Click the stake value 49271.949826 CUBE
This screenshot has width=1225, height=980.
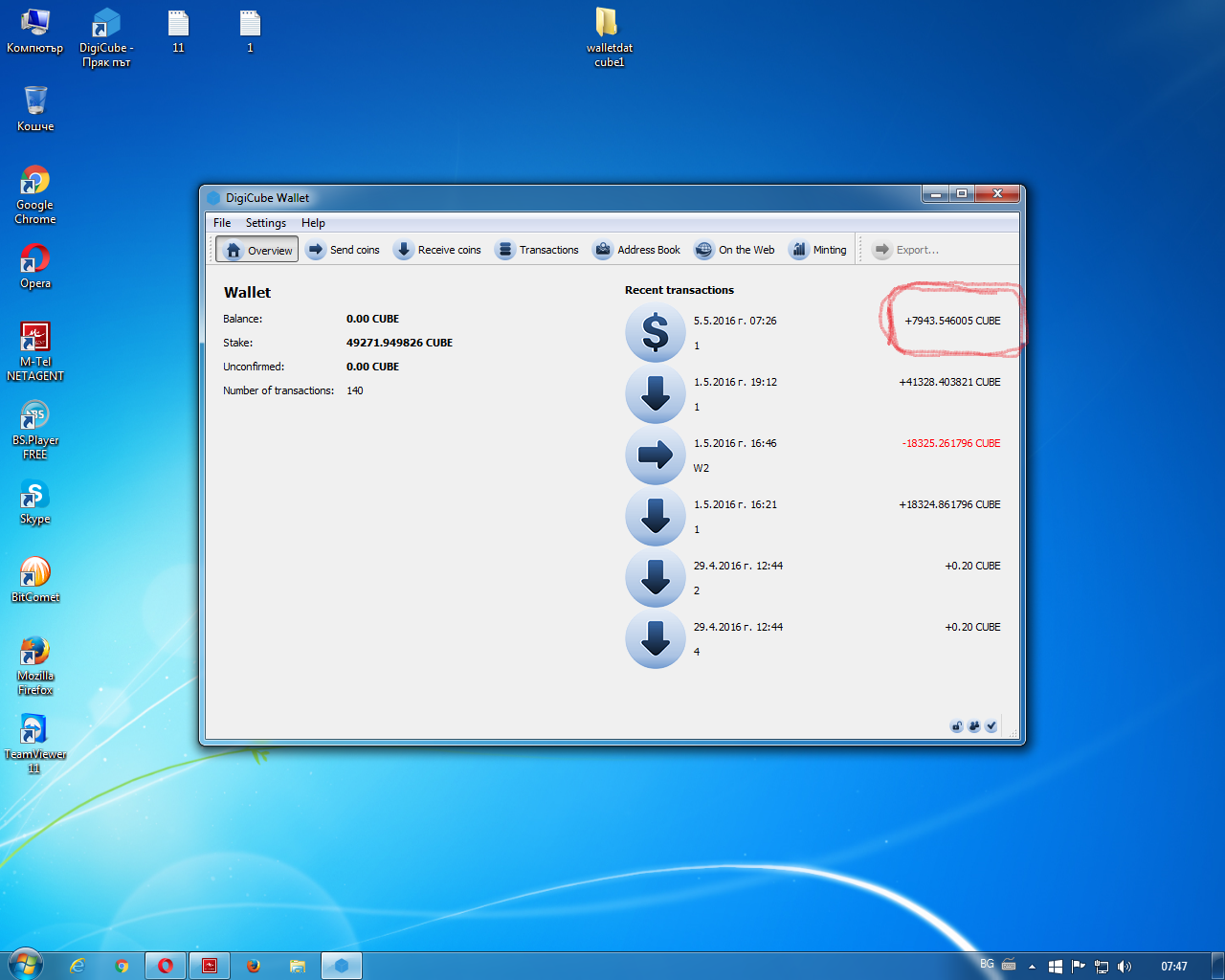(399, 343)
